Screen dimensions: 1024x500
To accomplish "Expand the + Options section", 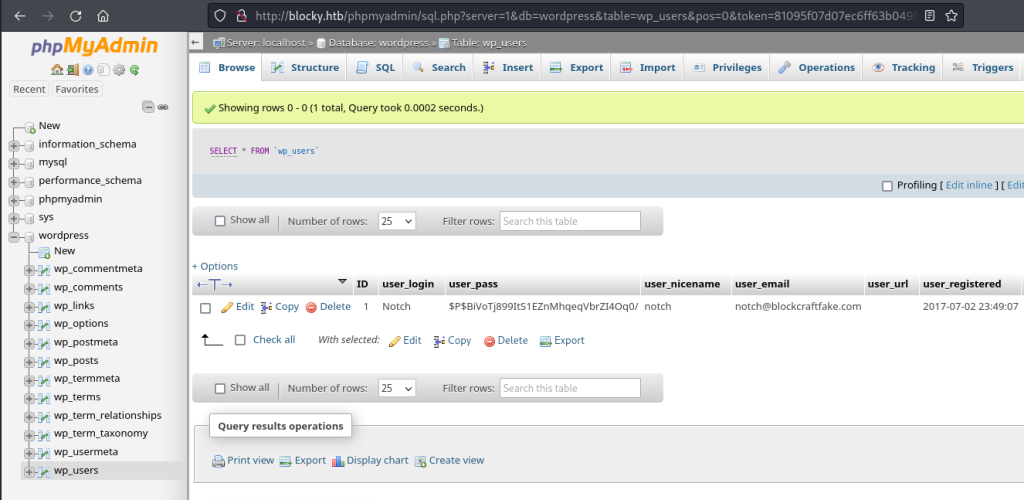I will (x=215, y=266).
